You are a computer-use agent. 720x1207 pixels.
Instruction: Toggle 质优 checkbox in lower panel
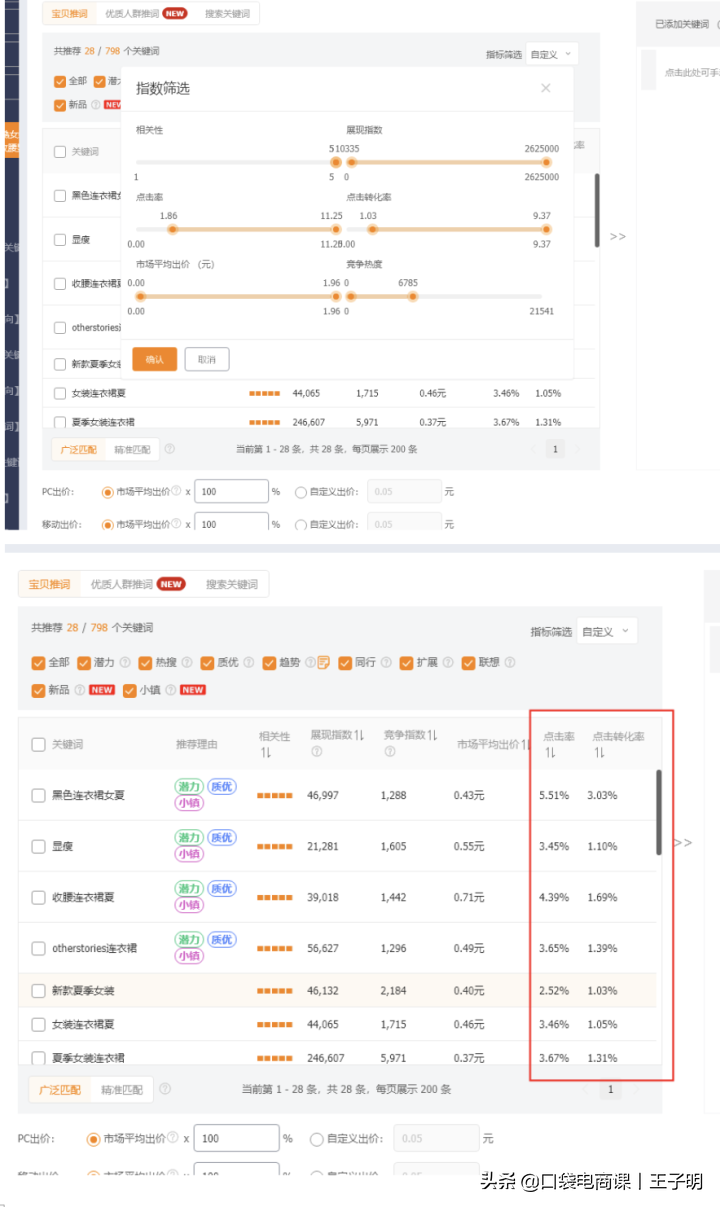pos(208,663)
